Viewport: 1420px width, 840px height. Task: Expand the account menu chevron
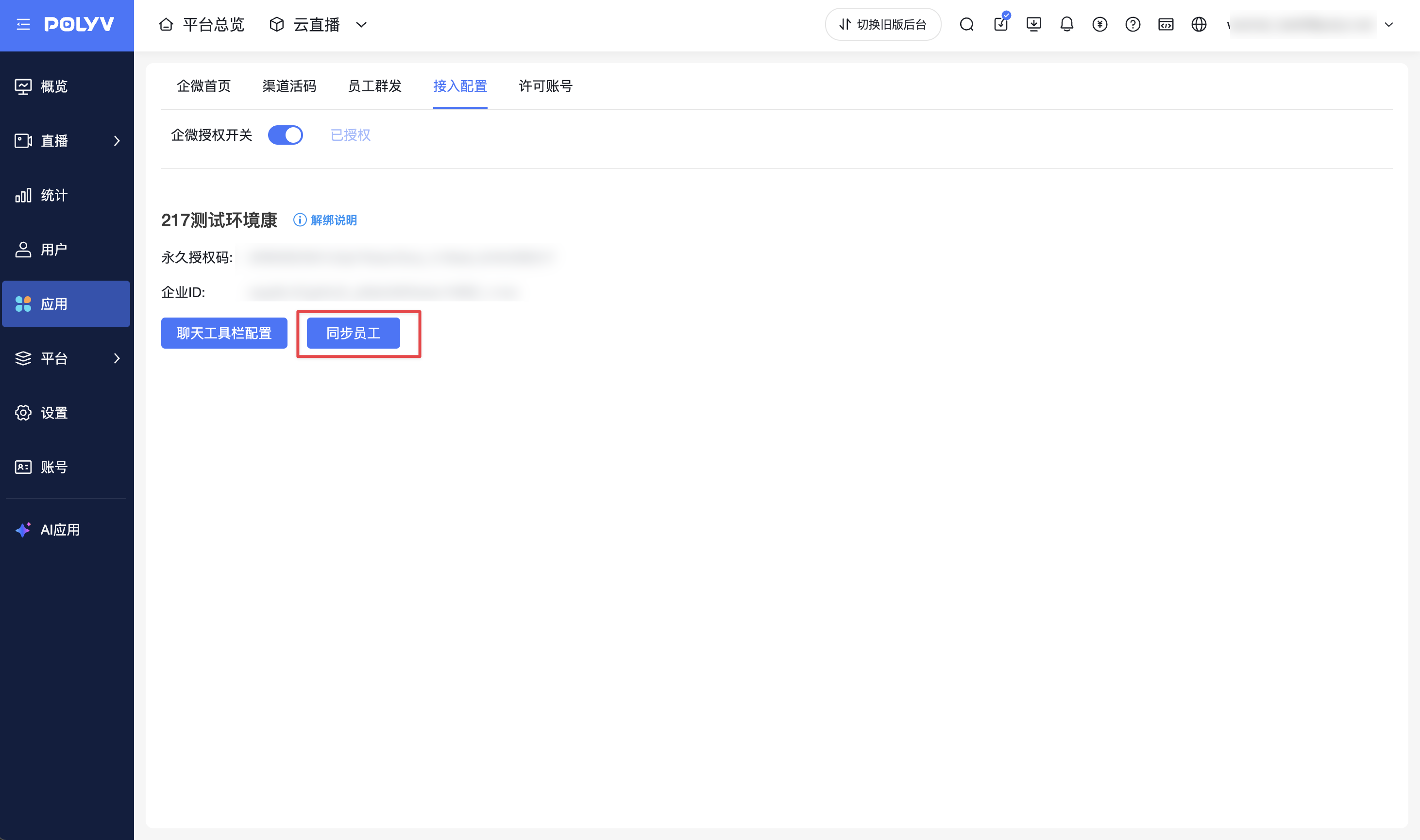(x=1389, y=24)
